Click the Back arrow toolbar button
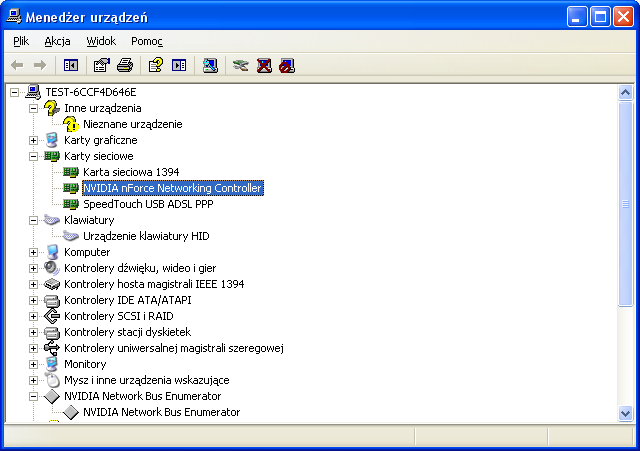This screenshot has height=451, width=640. pyautogui.click(x=17, y=65)
